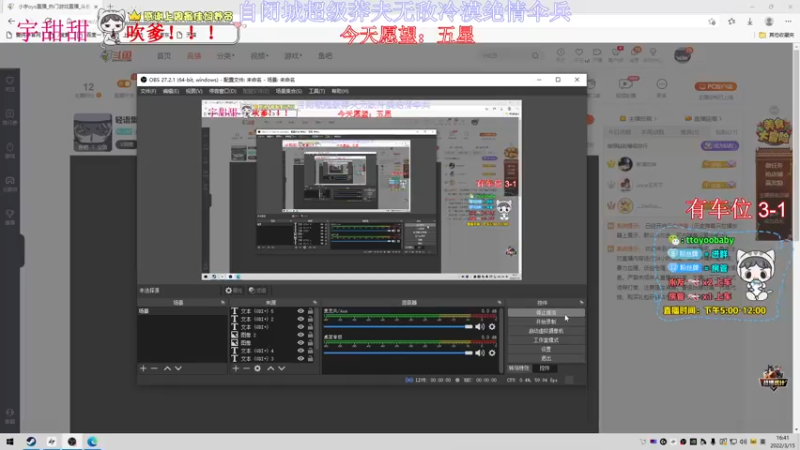The width and height of the screenshot is (800, 450).
Task: Open 麦克风/Aux audio settings gear
Action: click(492, 327)
